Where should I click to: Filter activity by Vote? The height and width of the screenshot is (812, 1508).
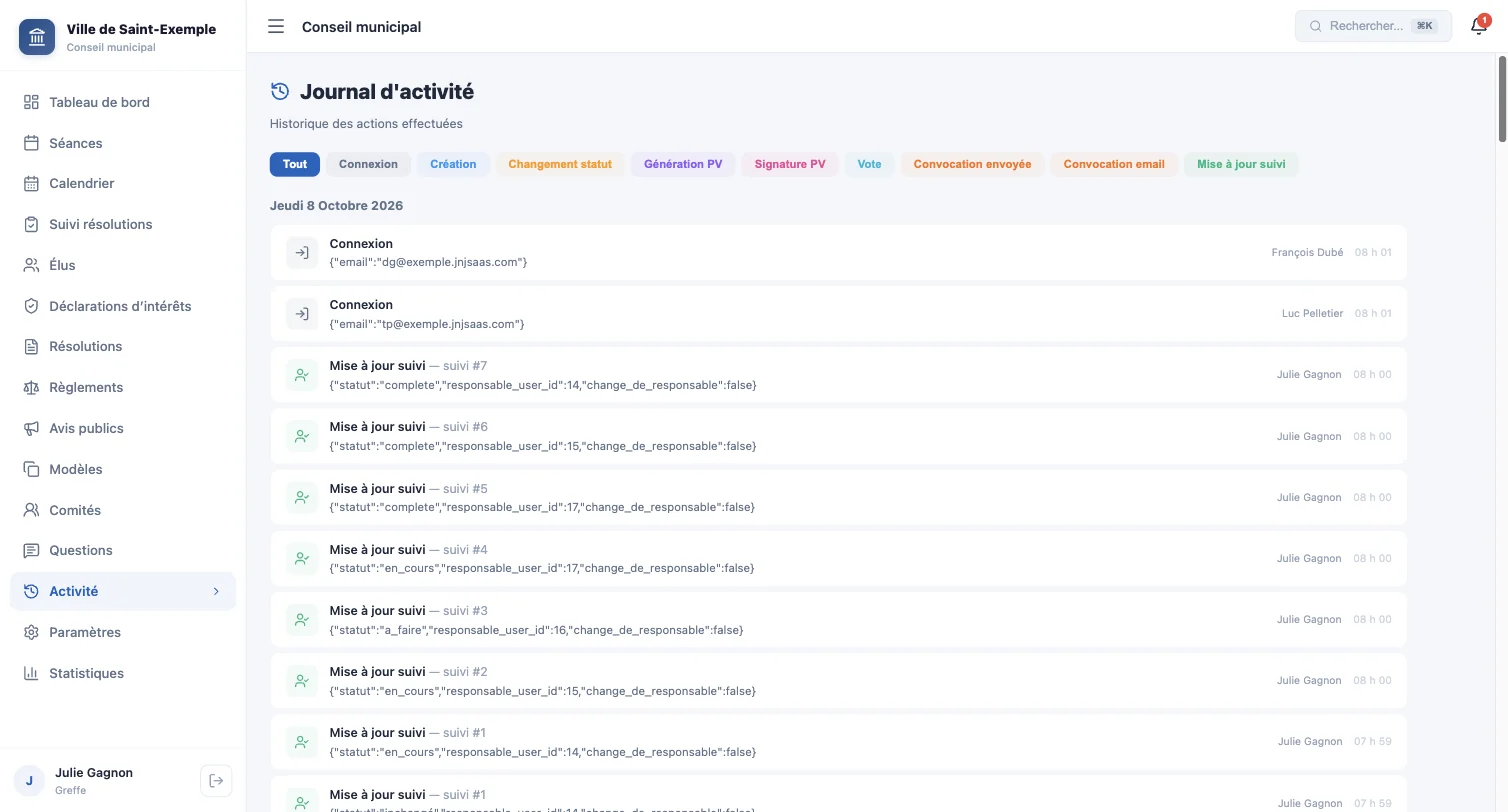click(869, 164)
